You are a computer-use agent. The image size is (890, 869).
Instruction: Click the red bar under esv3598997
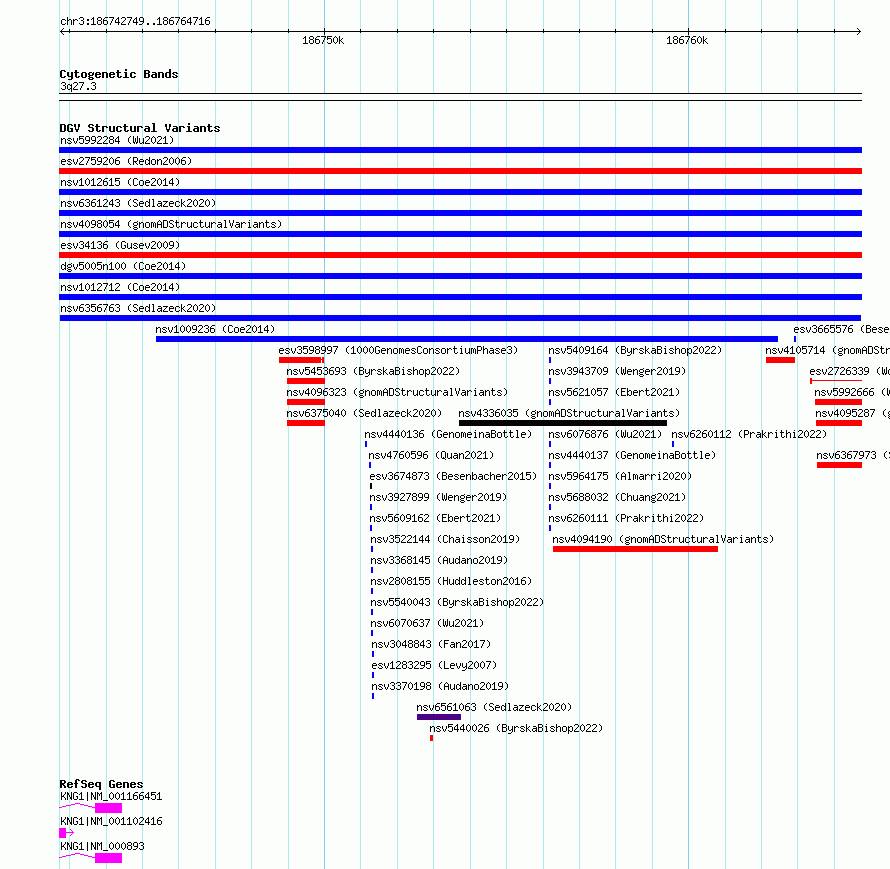point(301,360)
